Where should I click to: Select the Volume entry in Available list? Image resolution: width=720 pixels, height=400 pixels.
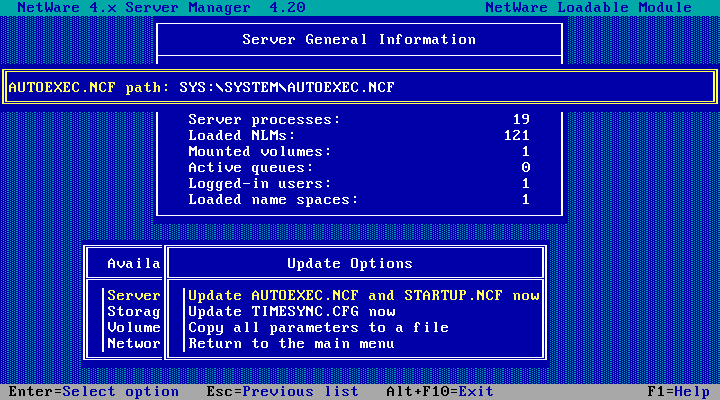[134, 327]
